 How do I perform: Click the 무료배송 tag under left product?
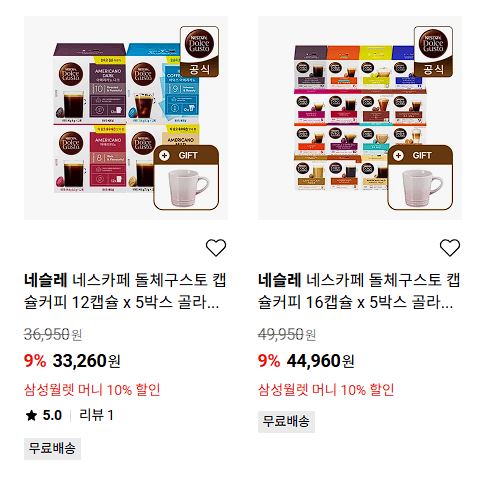(x=52, y=449)
